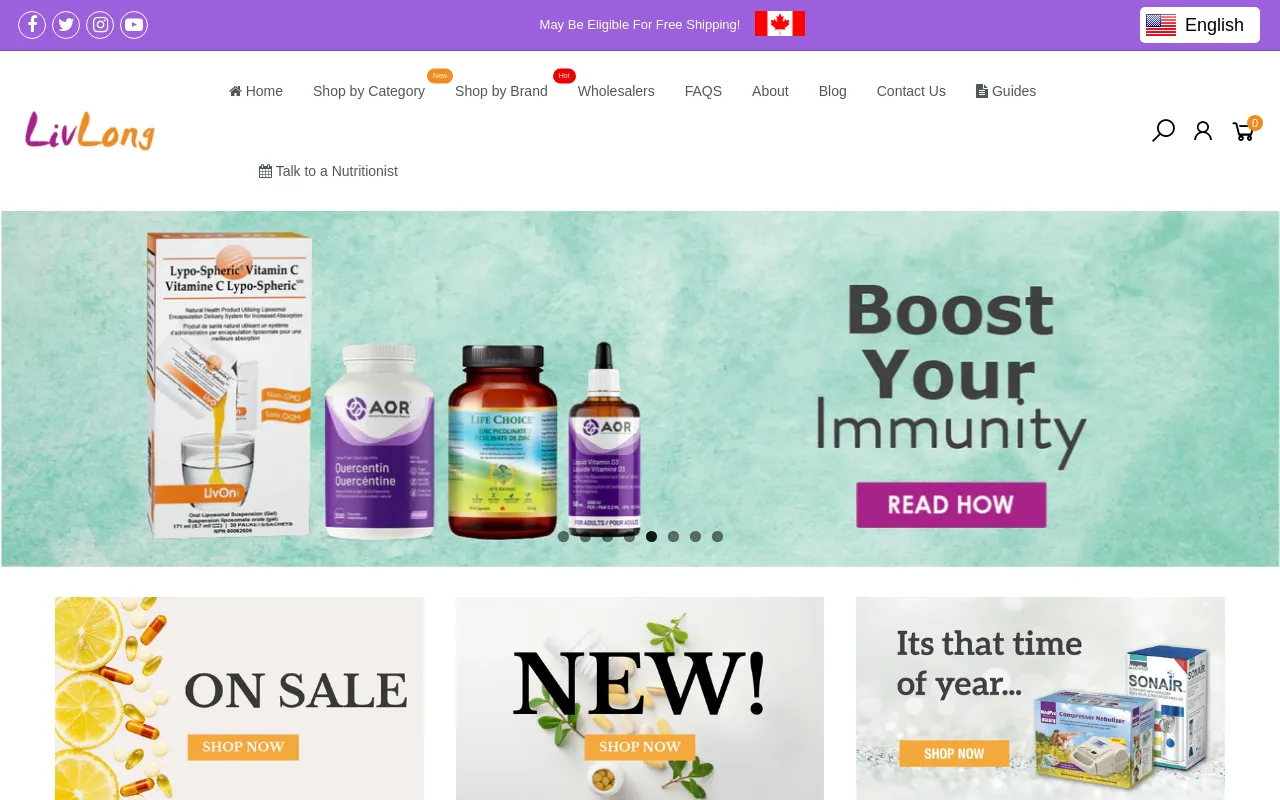Viewport: 1280px width, 800px height.
Task: Open the YouTube social icon
Action: [x=134, y=25]
